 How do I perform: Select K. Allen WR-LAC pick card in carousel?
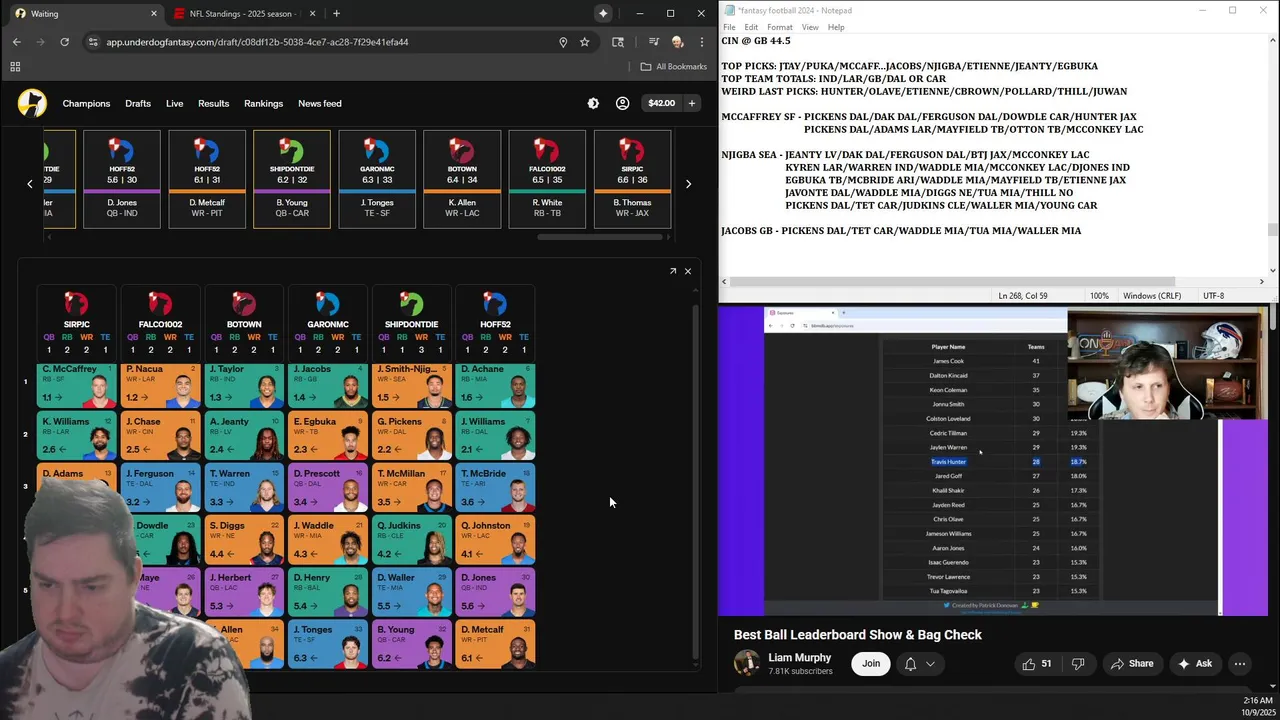(x=462, y=179)
